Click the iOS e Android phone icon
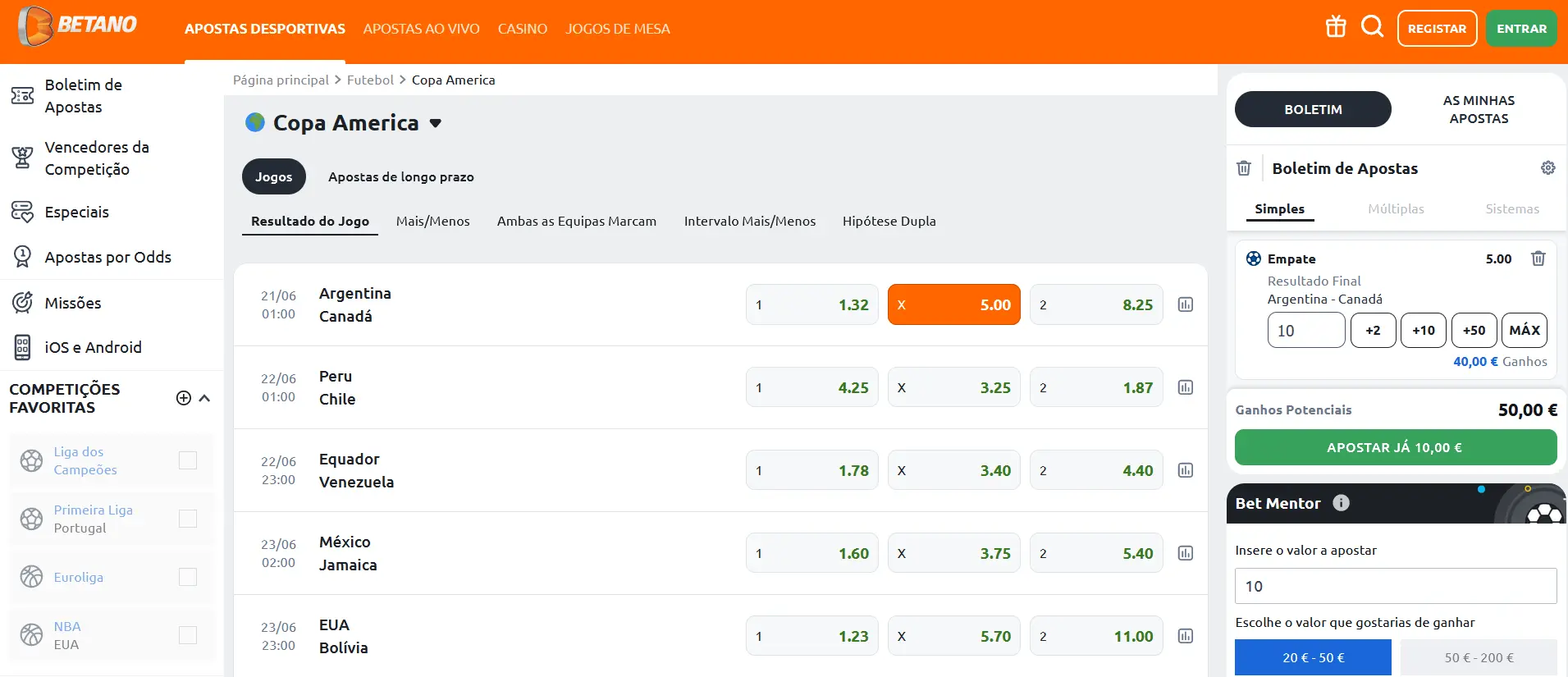Viewport: 1568px width, 677px height. (x=22, y=347)
